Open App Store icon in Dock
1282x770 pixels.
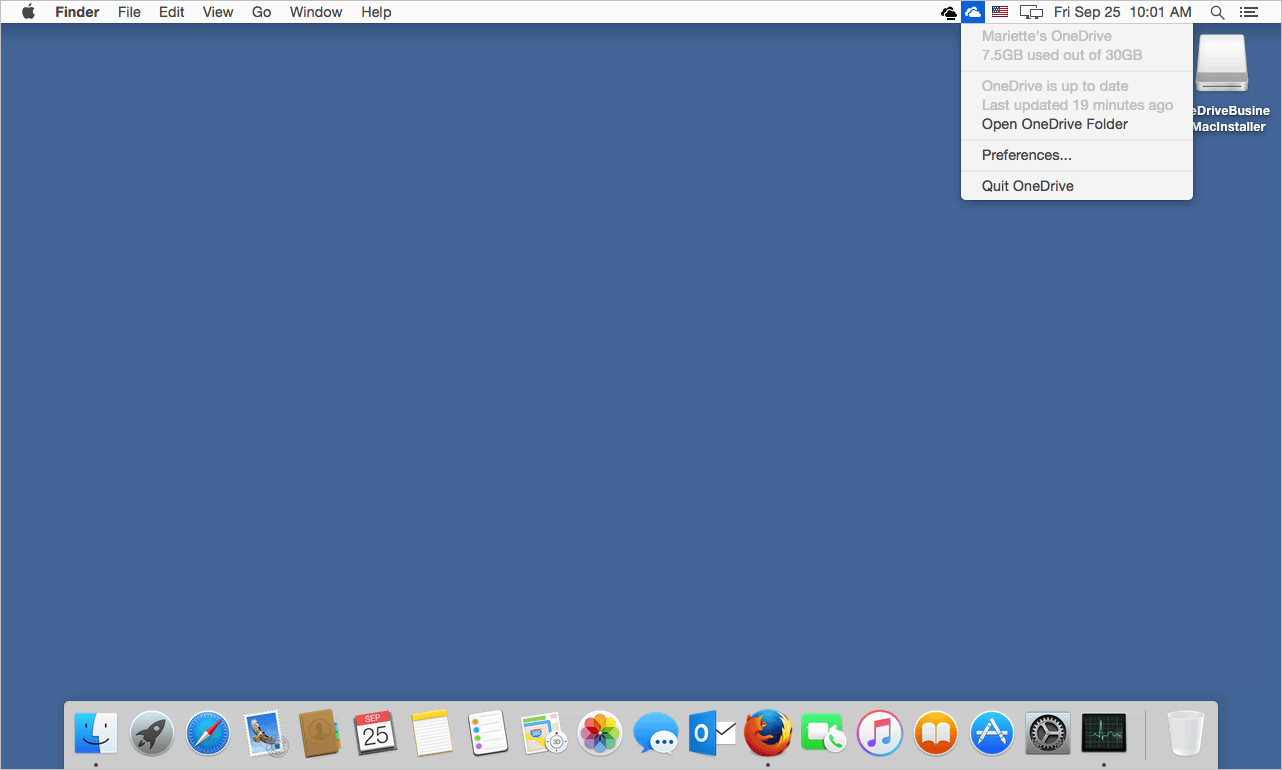click(992, 733)
